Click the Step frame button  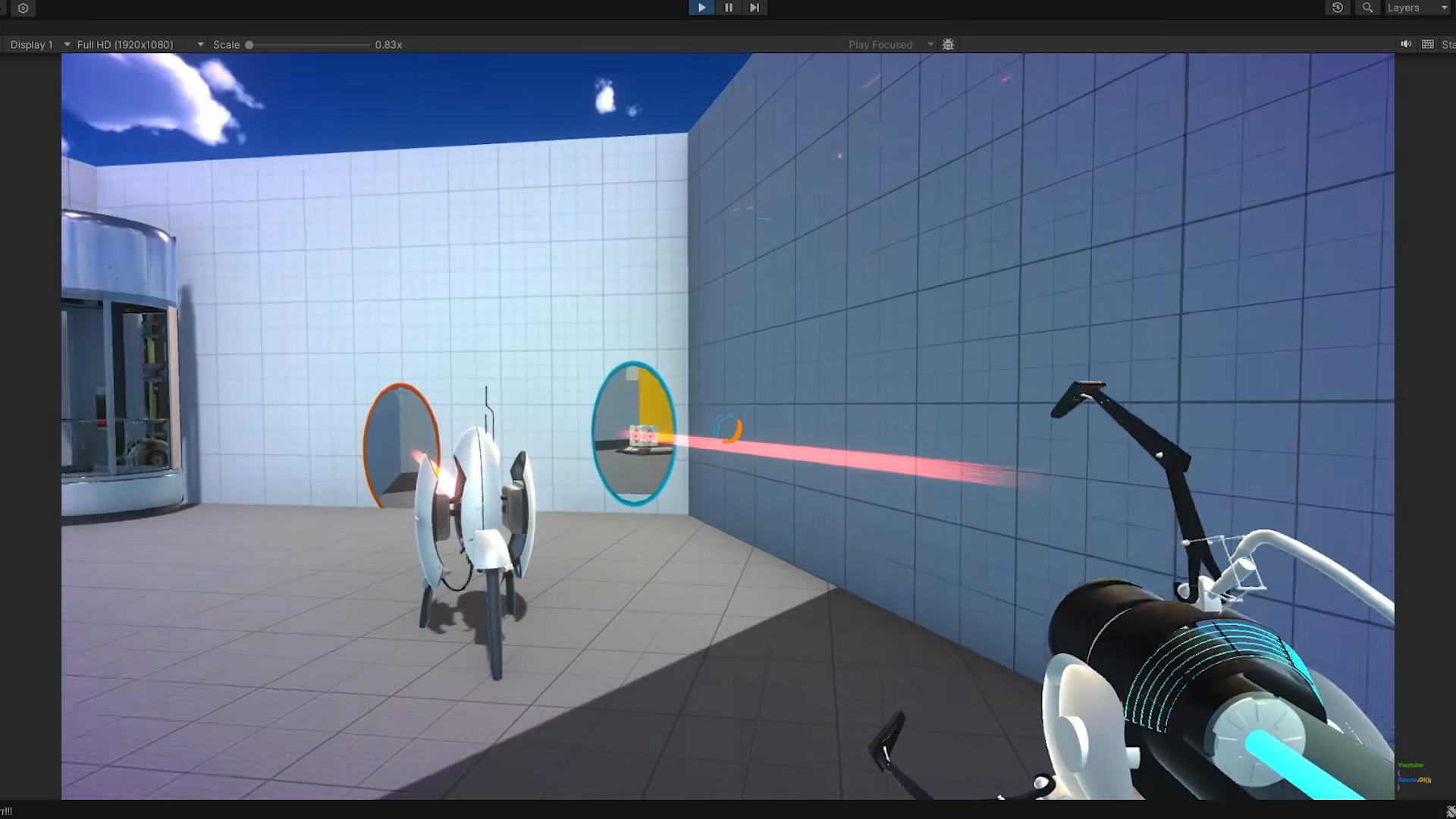755,8
